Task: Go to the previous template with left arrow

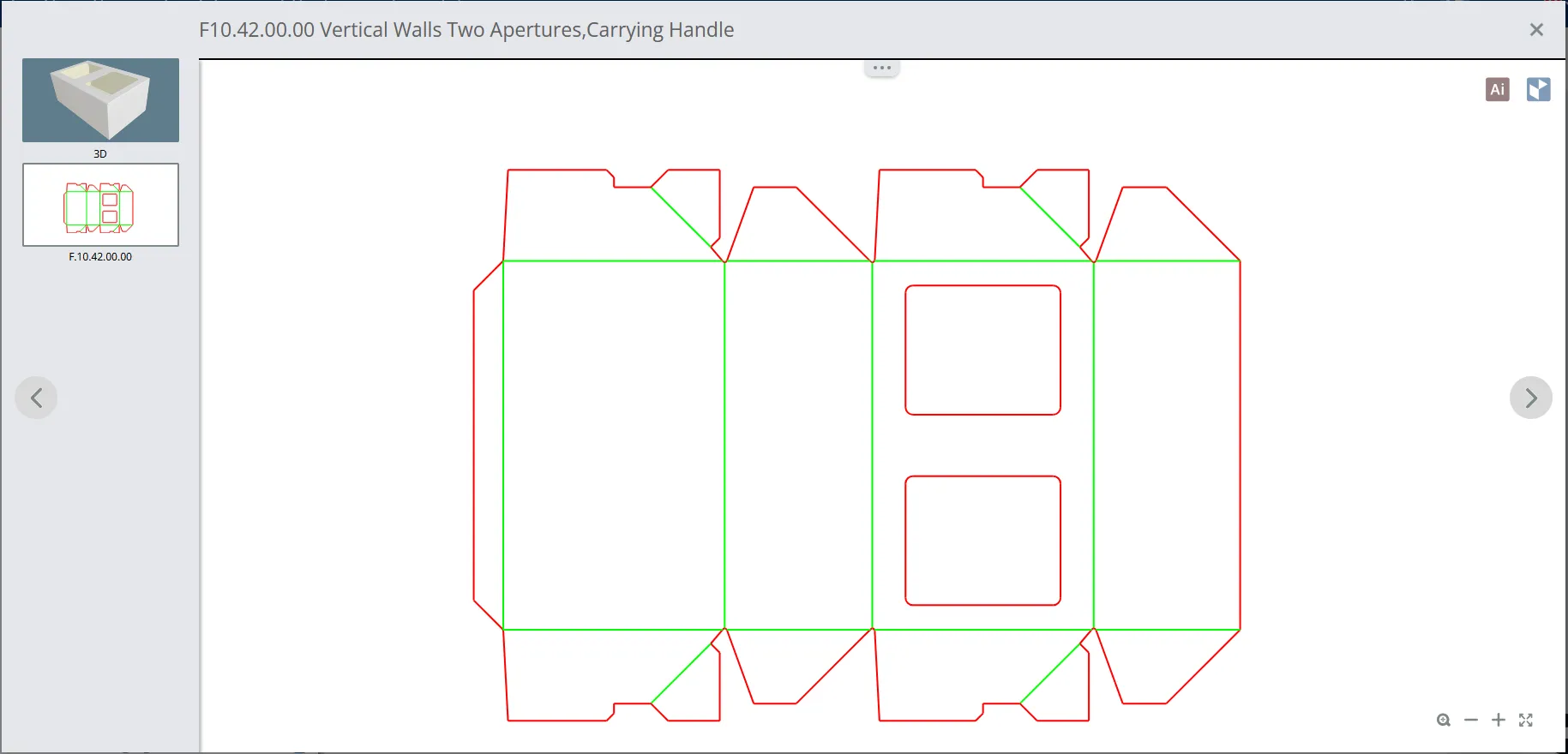Action: coord(36,398)
